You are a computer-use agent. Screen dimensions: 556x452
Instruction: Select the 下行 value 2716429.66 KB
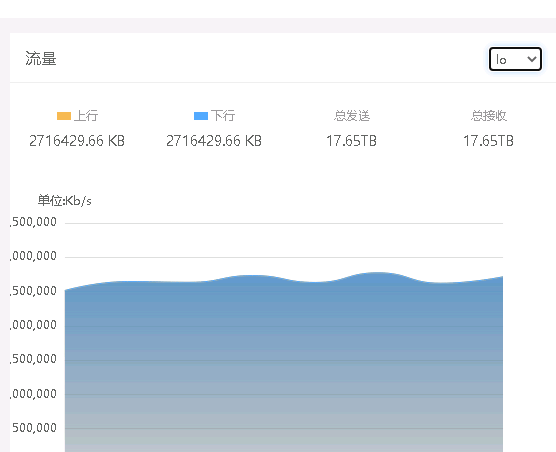(214, 141)
